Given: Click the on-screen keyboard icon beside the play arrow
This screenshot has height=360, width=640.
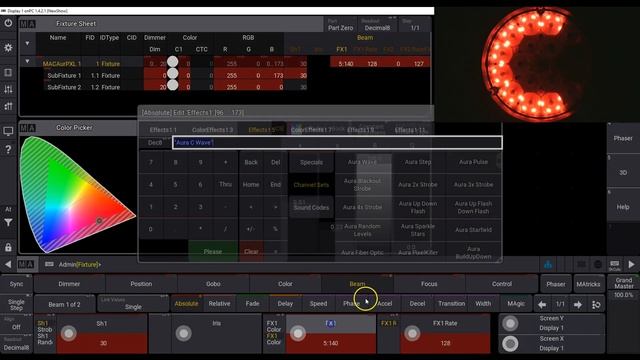Looking at the screenshot, I should tap(614, 264).
